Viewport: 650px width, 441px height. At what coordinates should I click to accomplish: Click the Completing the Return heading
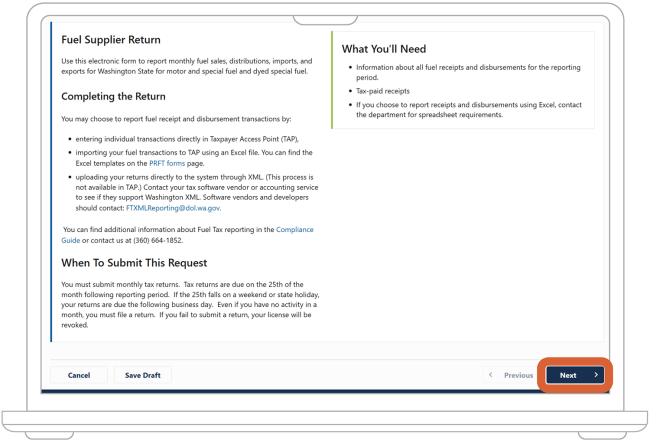(113, 96)
